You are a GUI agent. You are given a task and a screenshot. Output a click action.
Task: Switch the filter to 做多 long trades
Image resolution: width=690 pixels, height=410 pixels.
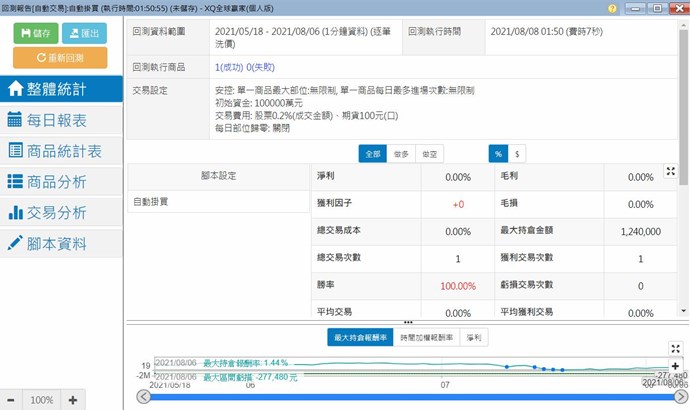point(401,154)
